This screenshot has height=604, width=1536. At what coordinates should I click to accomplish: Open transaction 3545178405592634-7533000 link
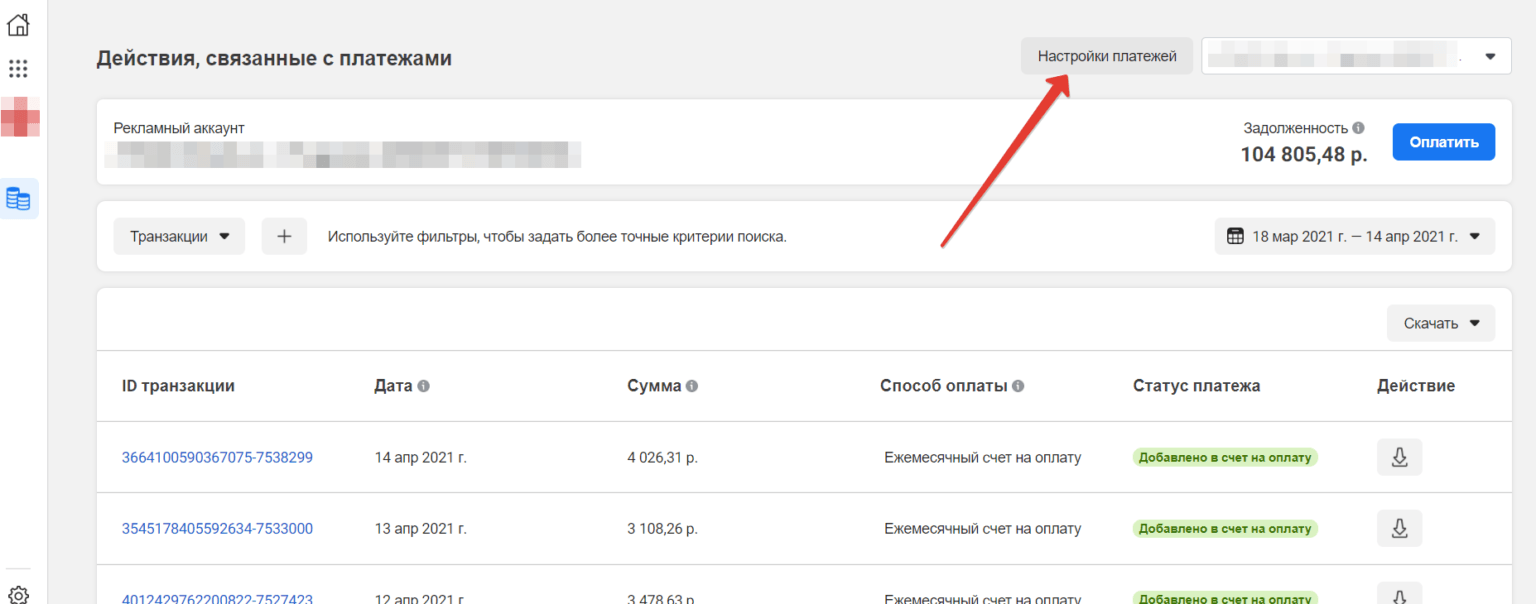pos(217,528)
